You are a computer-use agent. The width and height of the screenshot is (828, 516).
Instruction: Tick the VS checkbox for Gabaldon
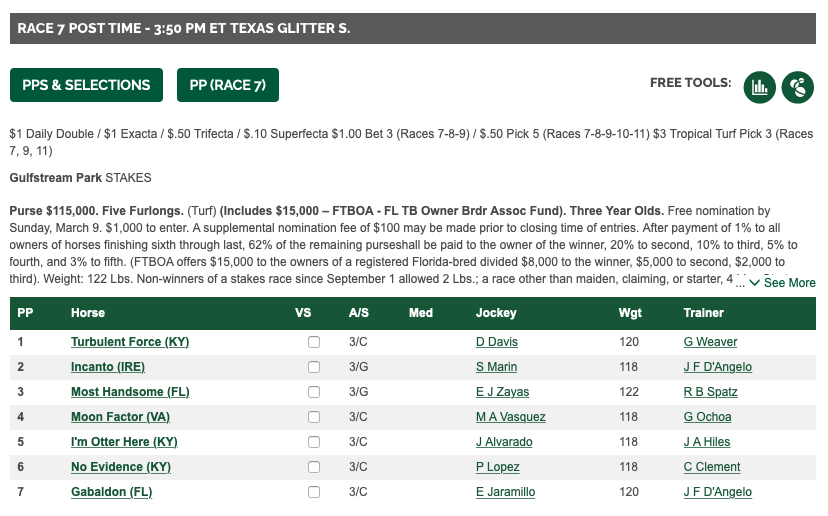click(314, 492)
